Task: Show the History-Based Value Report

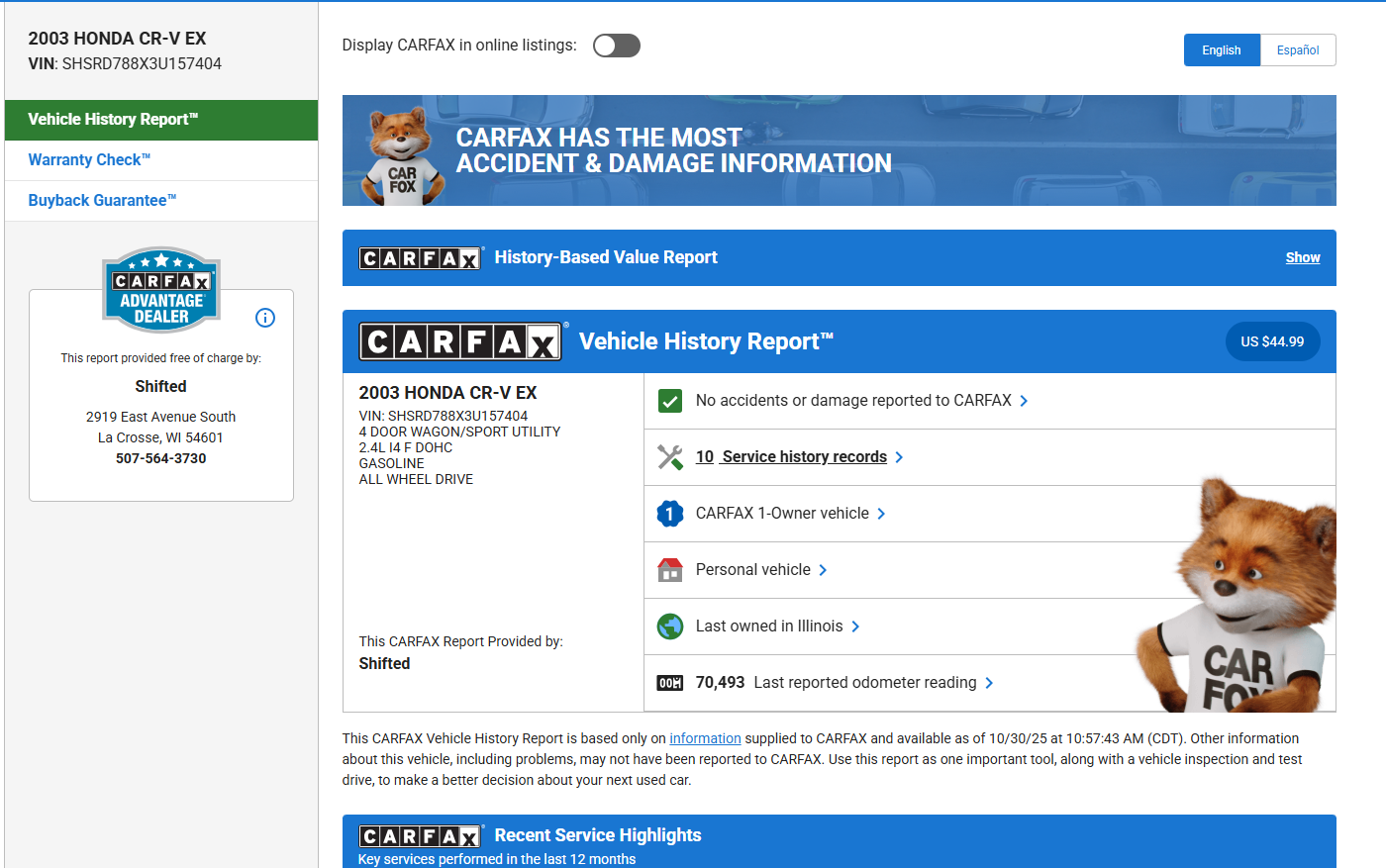Action: (1302, 257)
